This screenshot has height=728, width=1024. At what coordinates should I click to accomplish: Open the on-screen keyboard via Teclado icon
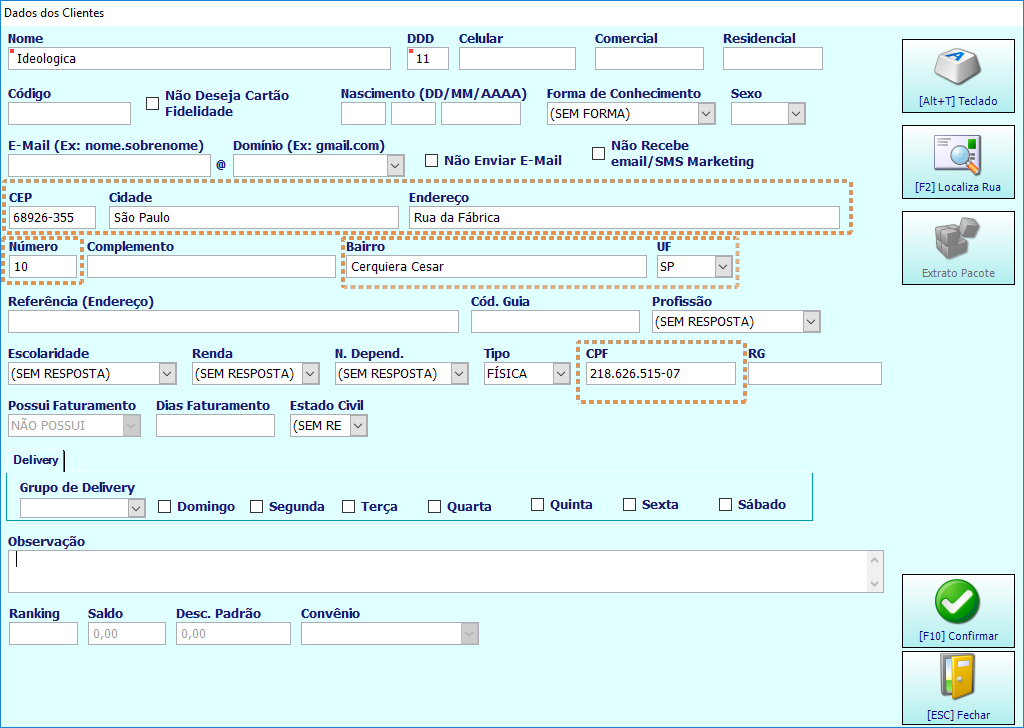957,68
